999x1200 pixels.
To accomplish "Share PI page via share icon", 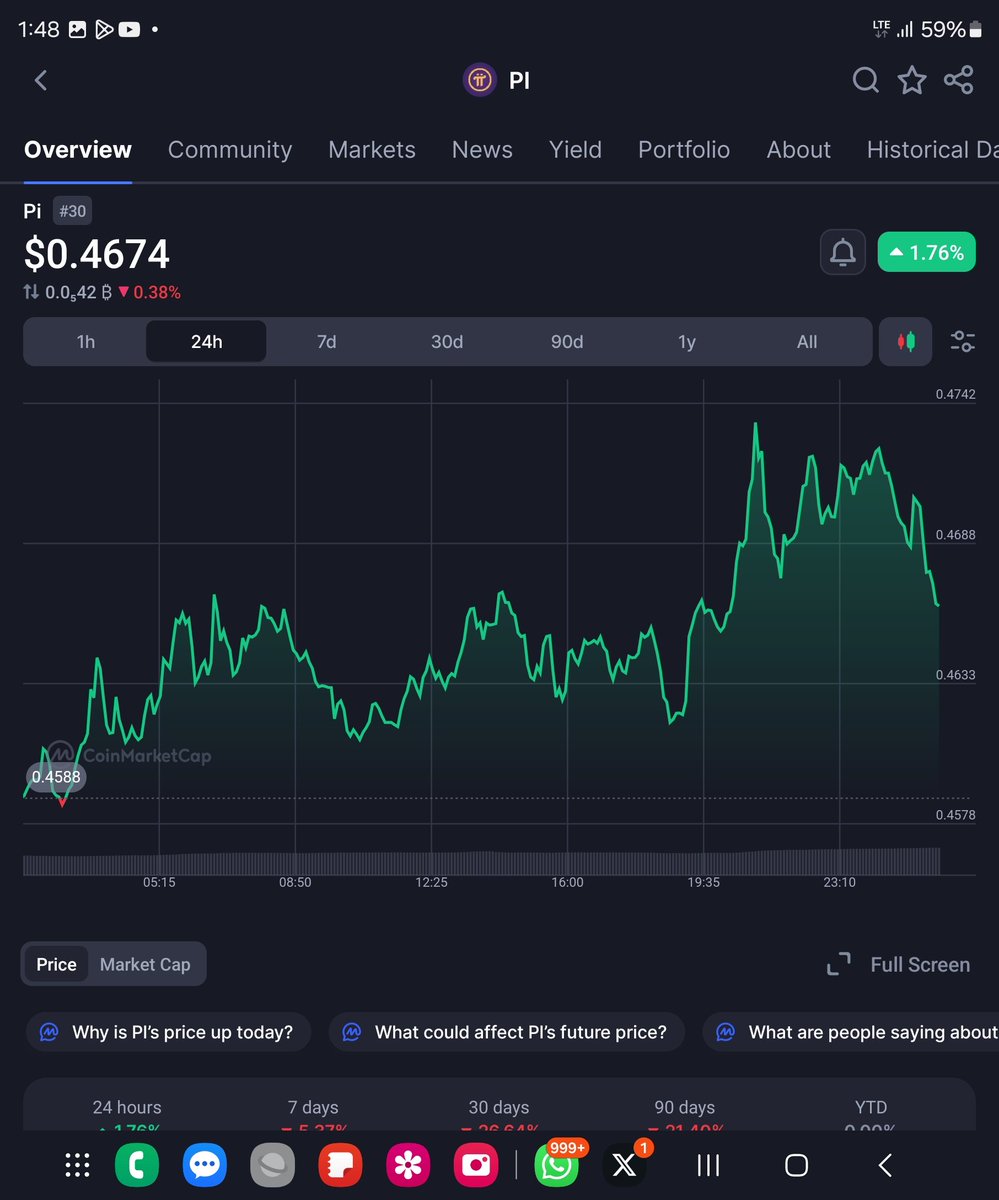I will pyautogui.click(x=958, y=80).
